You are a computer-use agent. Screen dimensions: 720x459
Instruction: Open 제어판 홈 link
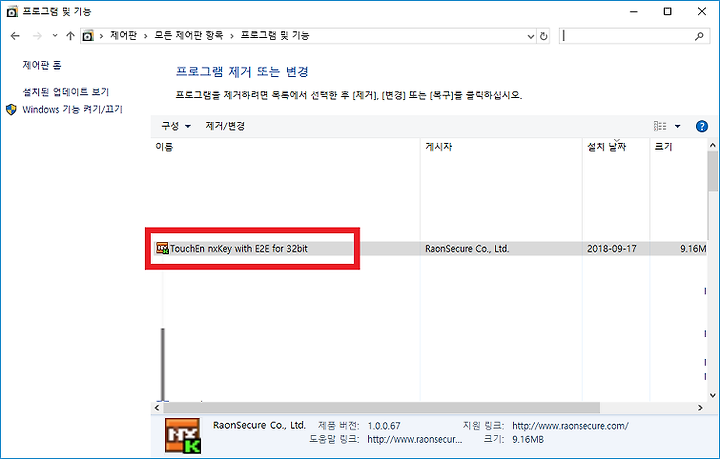pos(42,65)
